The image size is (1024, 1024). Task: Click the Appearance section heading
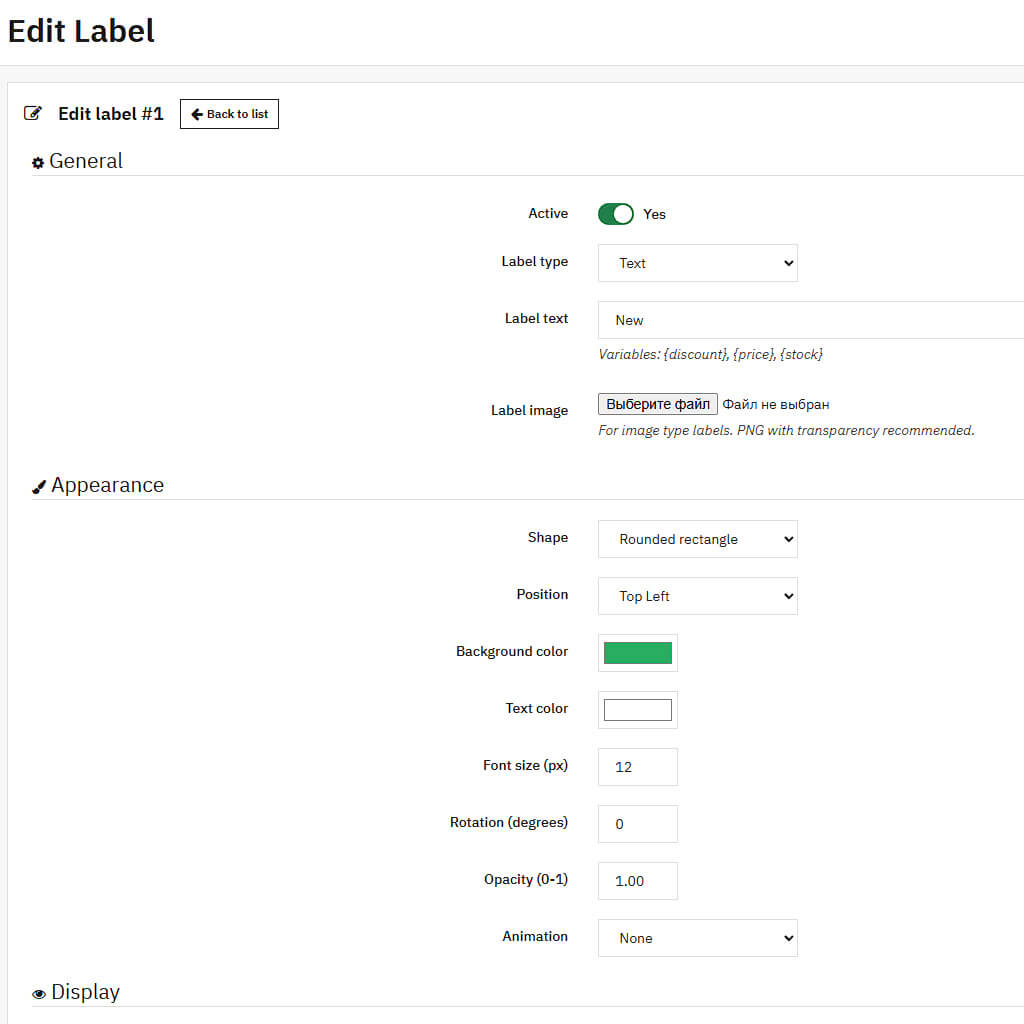click(x=107, y=485)
